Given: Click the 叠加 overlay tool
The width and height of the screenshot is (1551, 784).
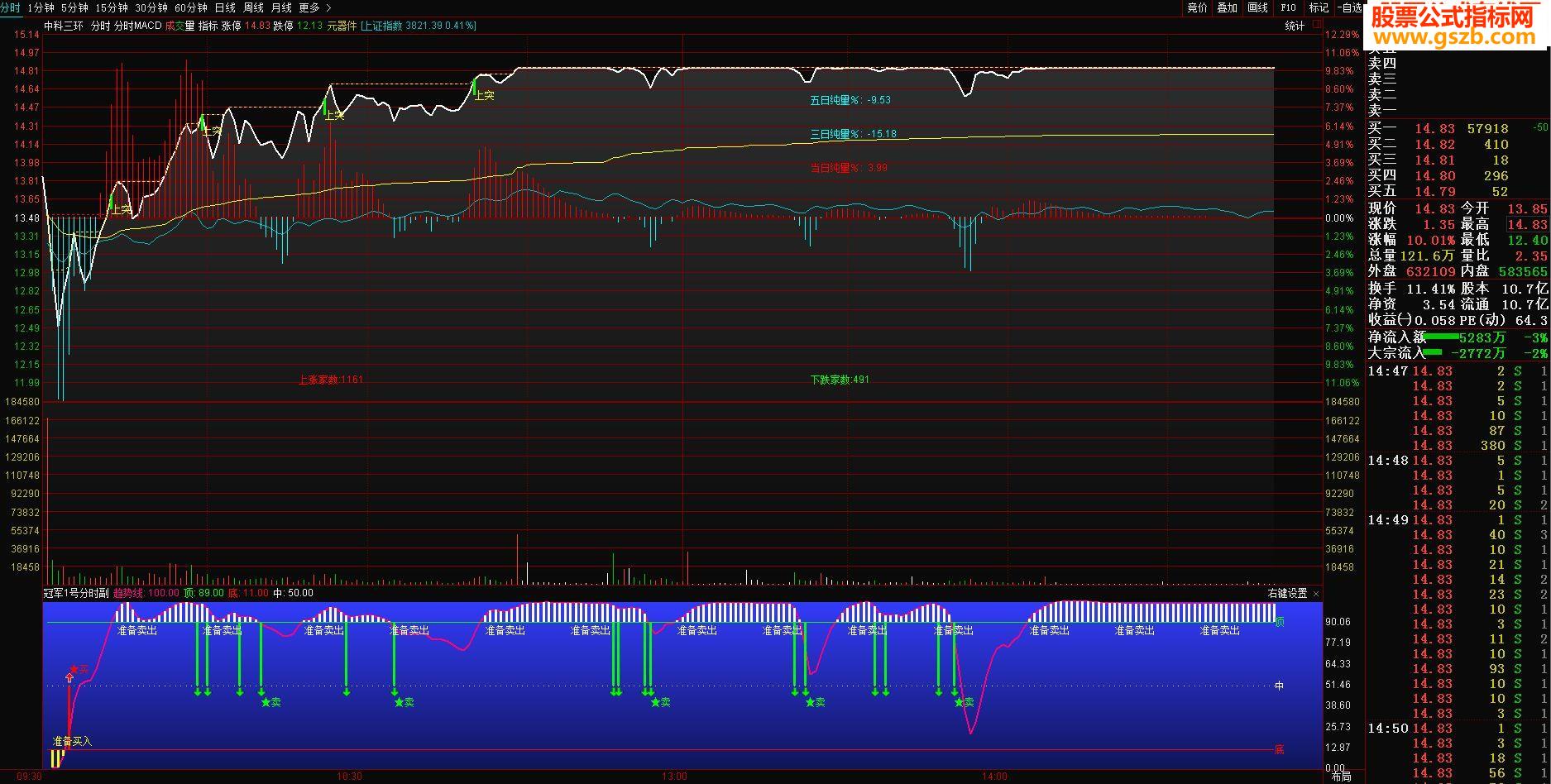Looking at the screenshot, I should tap(1228, 7).
